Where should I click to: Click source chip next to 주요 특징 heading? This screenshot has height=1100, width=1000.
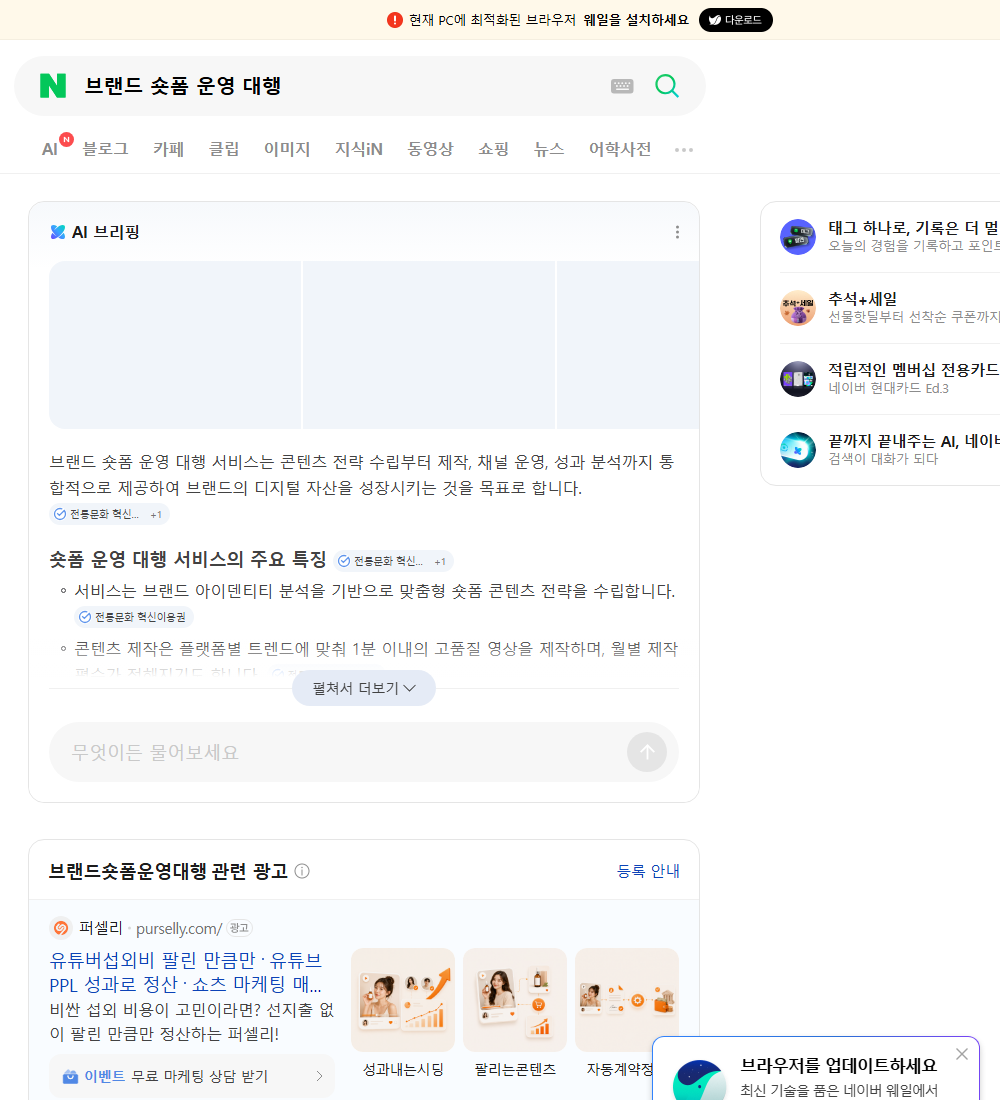pyautogui.click(x=393, y=561)
